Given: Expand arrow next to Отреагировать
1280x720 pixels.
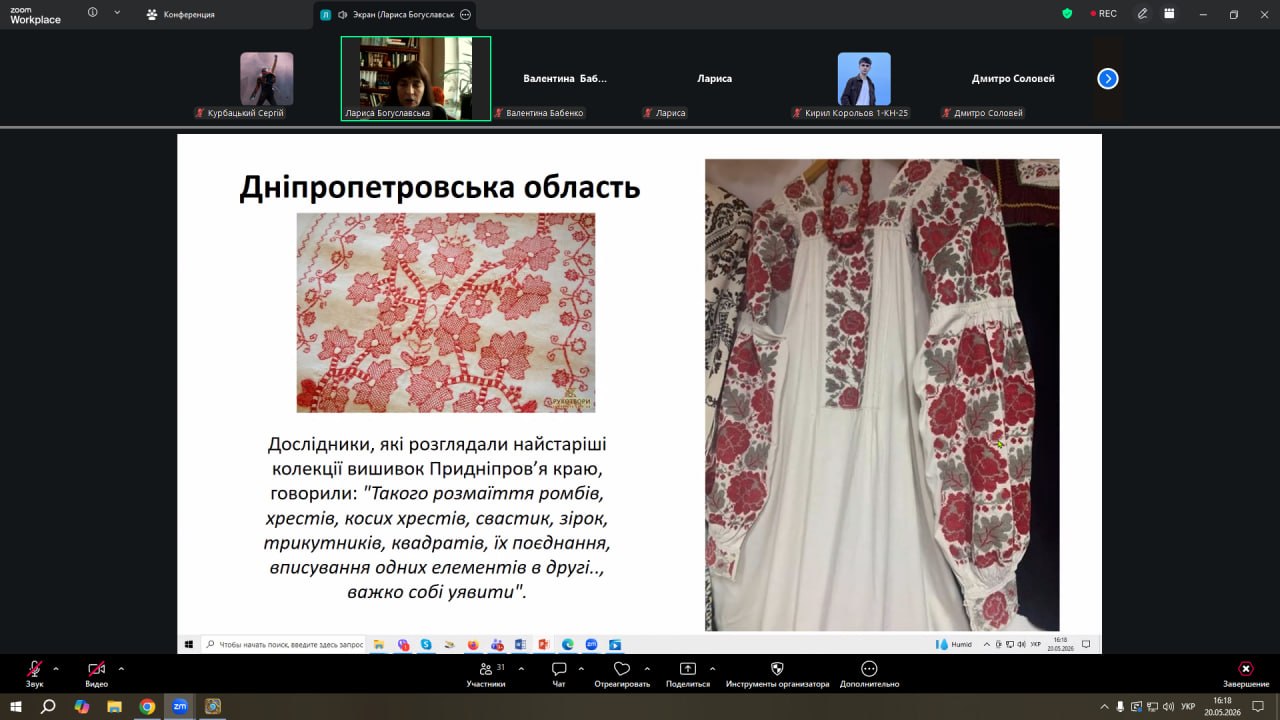Looking at the screenshot, I should coord(647,668).
